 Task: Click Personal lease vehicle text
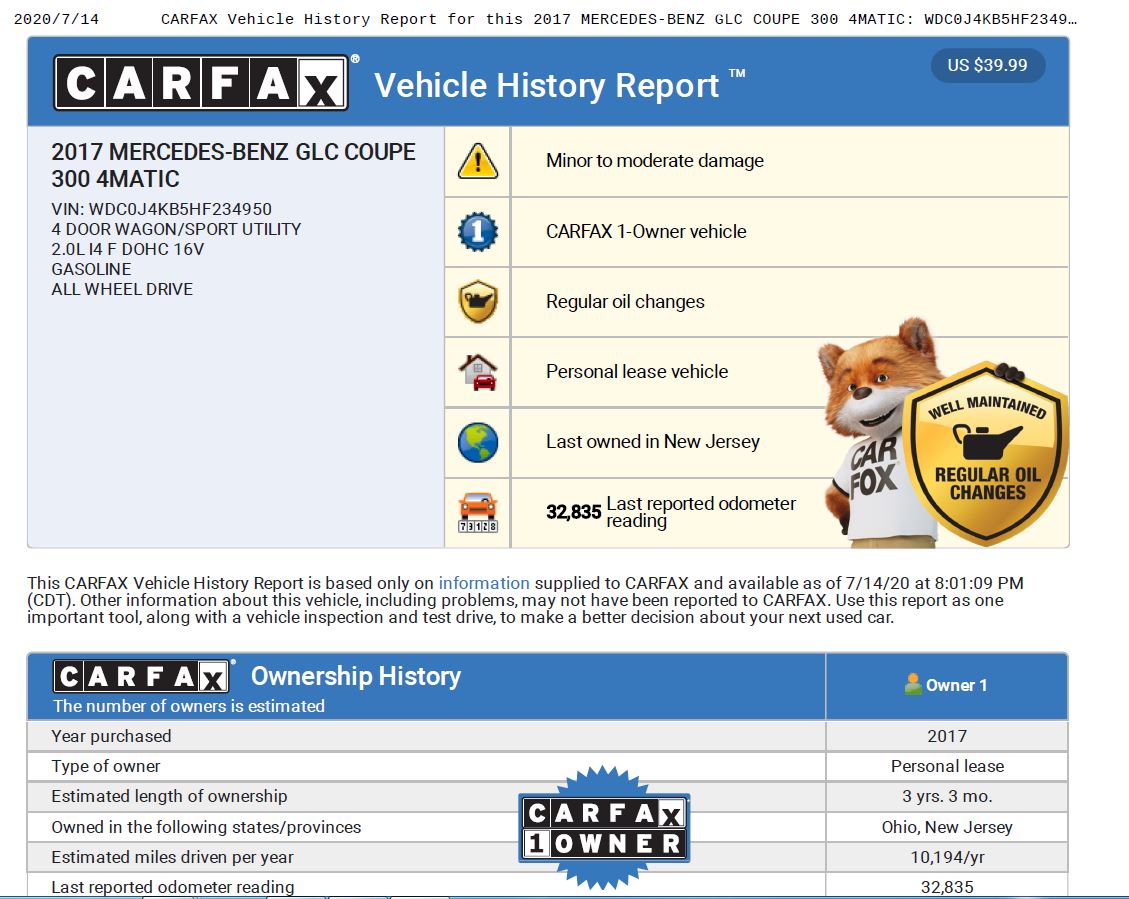637,372
